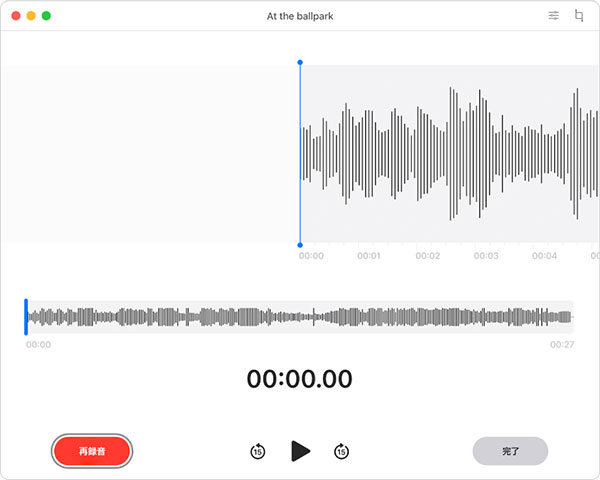
Task: Click the bottom handle of the playhead
Action: pos(300,245)
